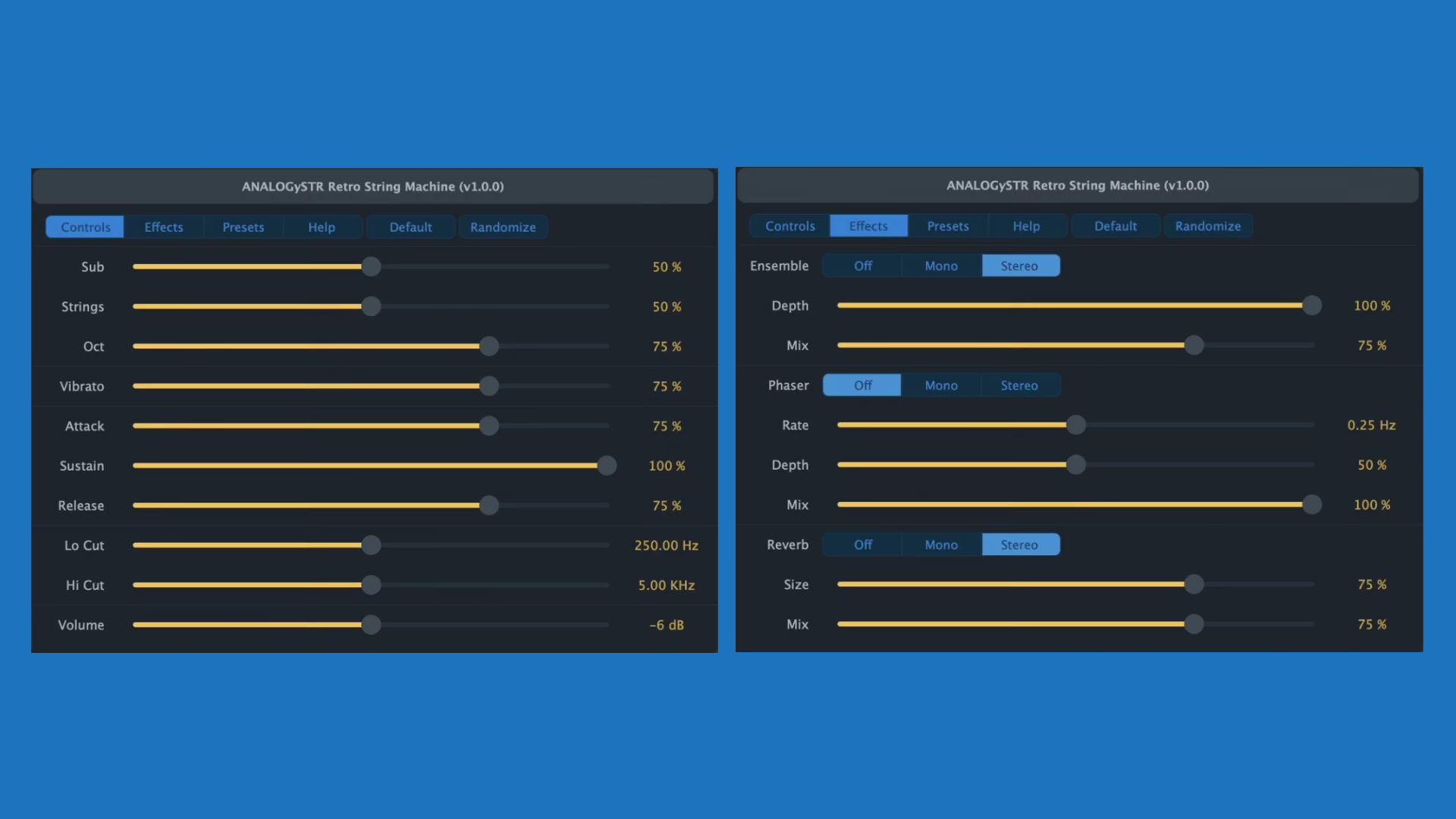
Task: Click the Sustain slider handle
Action: [x=607, y=466]
